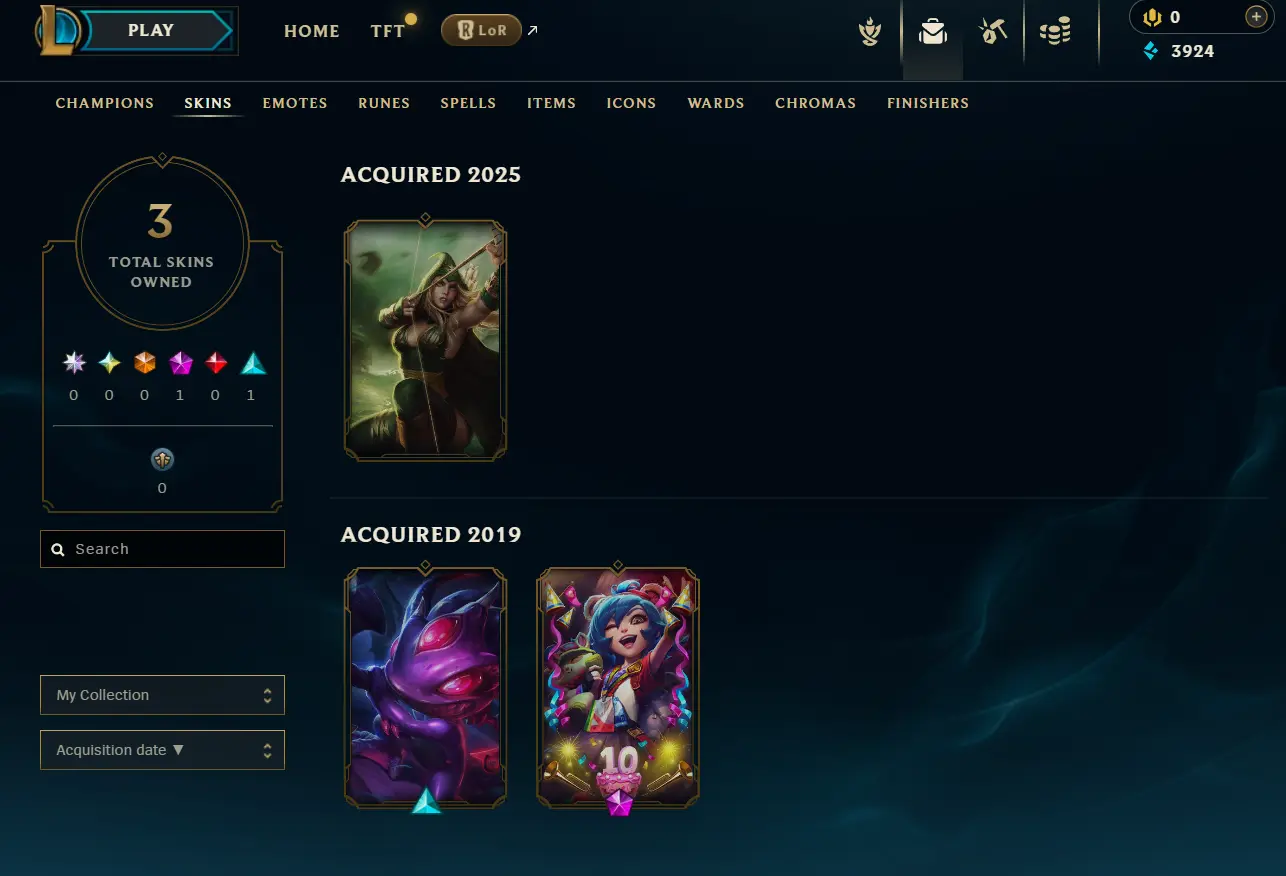The width and height of the screenshot is (1286, 876).
Task: Select the archer skin thumbnail from 2025
Action: tap(425, 340)
